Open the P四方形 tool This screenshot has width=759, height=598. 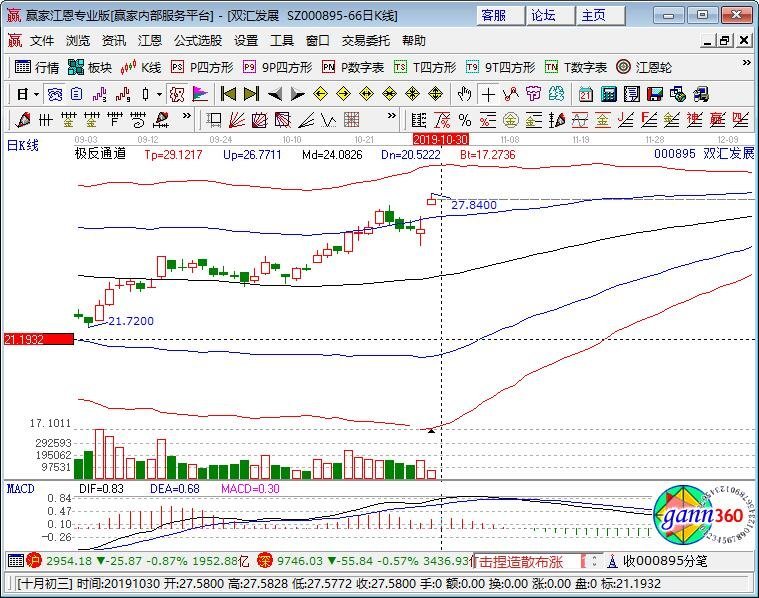[x=202, y=67]
